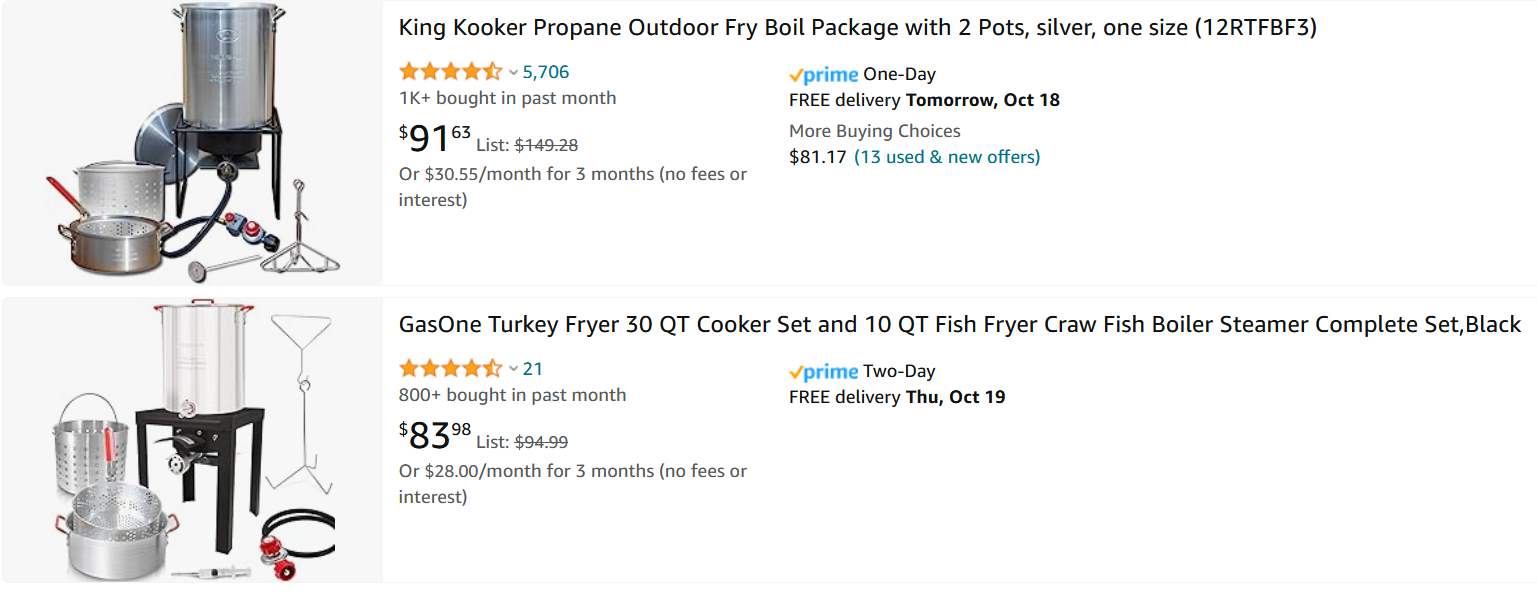
Task: Click the $94.99 list price
Action: point(541,443)
